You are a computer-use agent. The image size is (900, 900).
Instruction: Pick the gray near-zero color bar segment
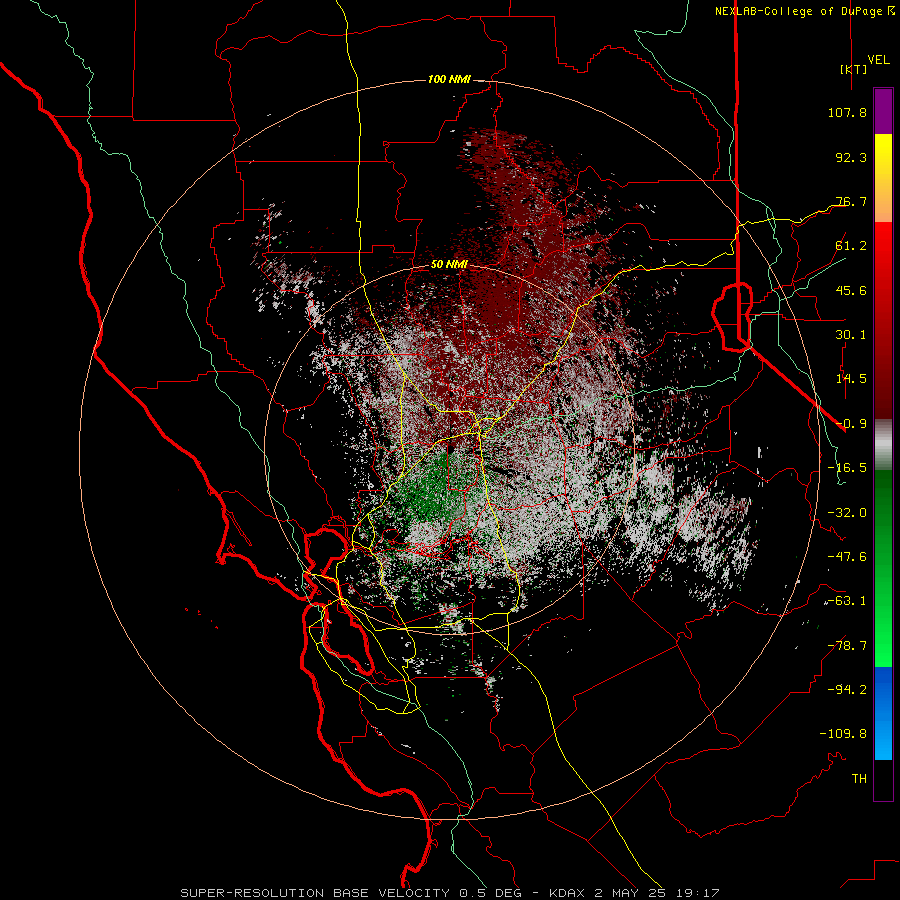click(883, 445)
